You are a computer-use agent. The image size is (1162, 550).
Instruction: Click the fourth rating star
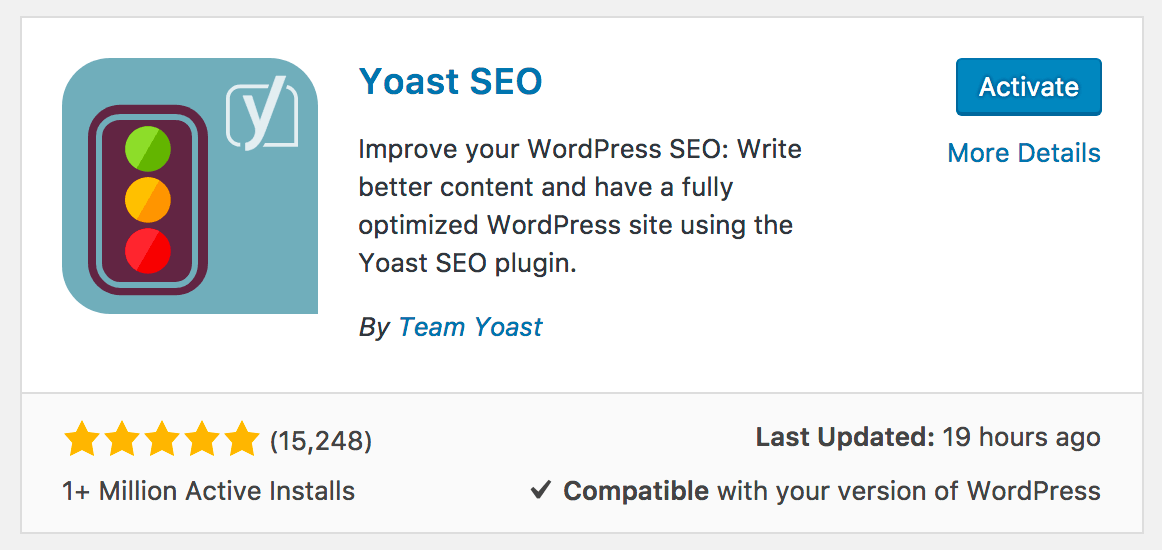pos(202,440)
